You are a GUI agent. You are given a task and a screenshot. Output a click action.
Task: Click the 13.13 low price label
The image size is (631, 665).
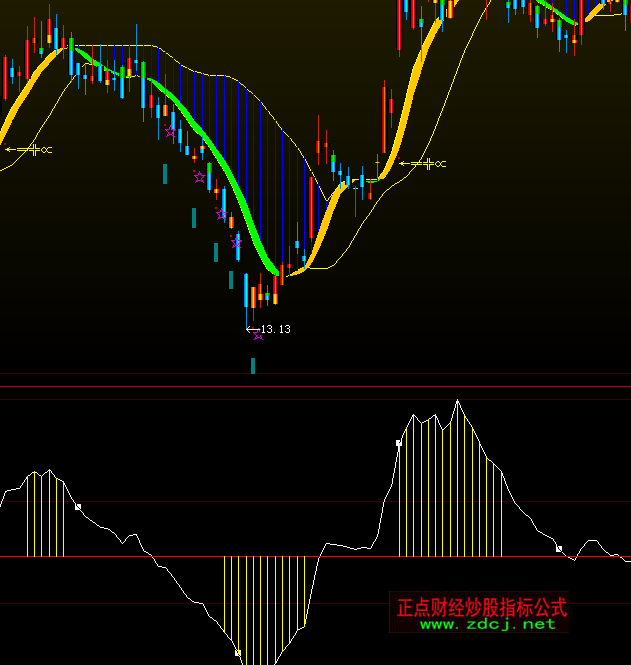click(x=275, y=328)
